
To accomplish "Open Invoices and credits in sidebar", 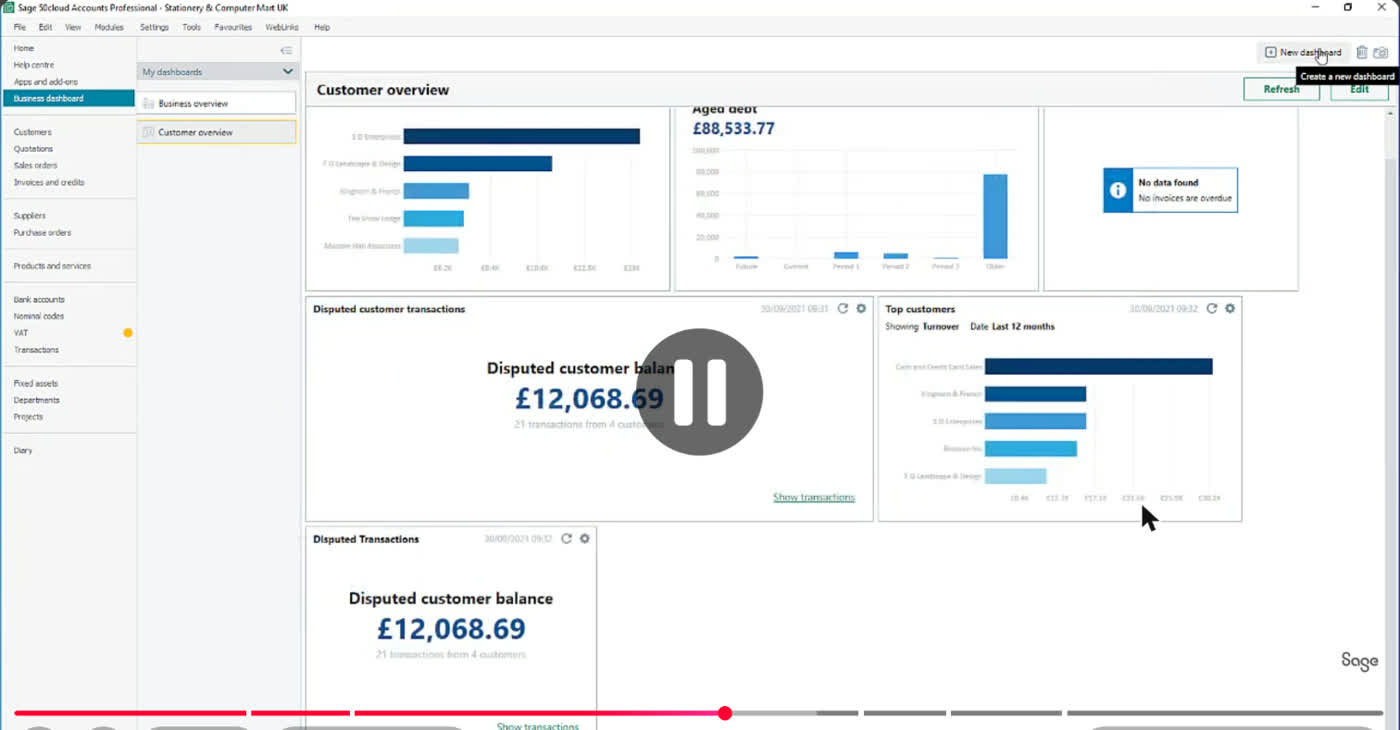I will coord(49,182).
